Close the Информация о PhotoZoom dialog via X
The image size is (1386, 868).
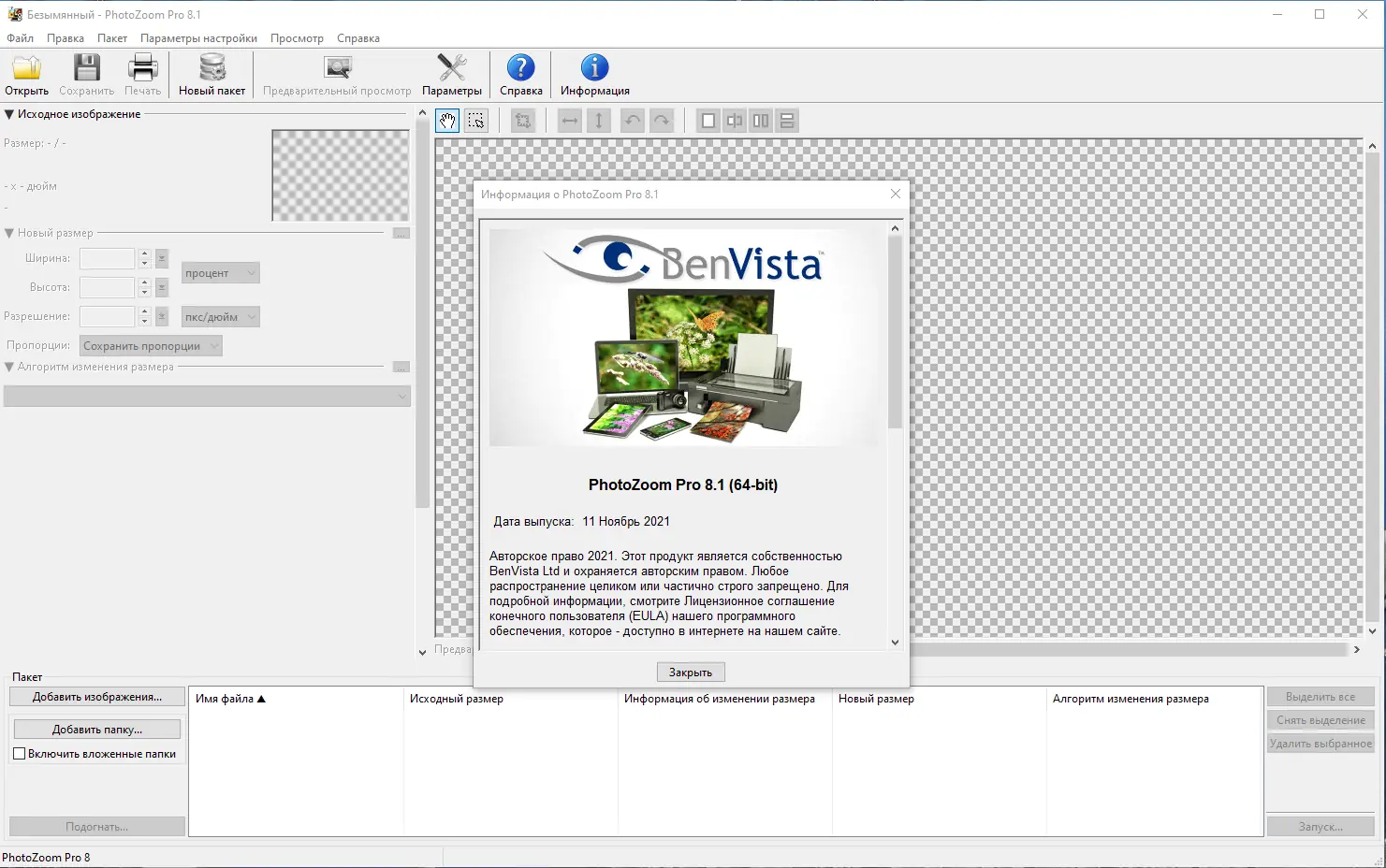pyautogui.click(x=896, y=194)
